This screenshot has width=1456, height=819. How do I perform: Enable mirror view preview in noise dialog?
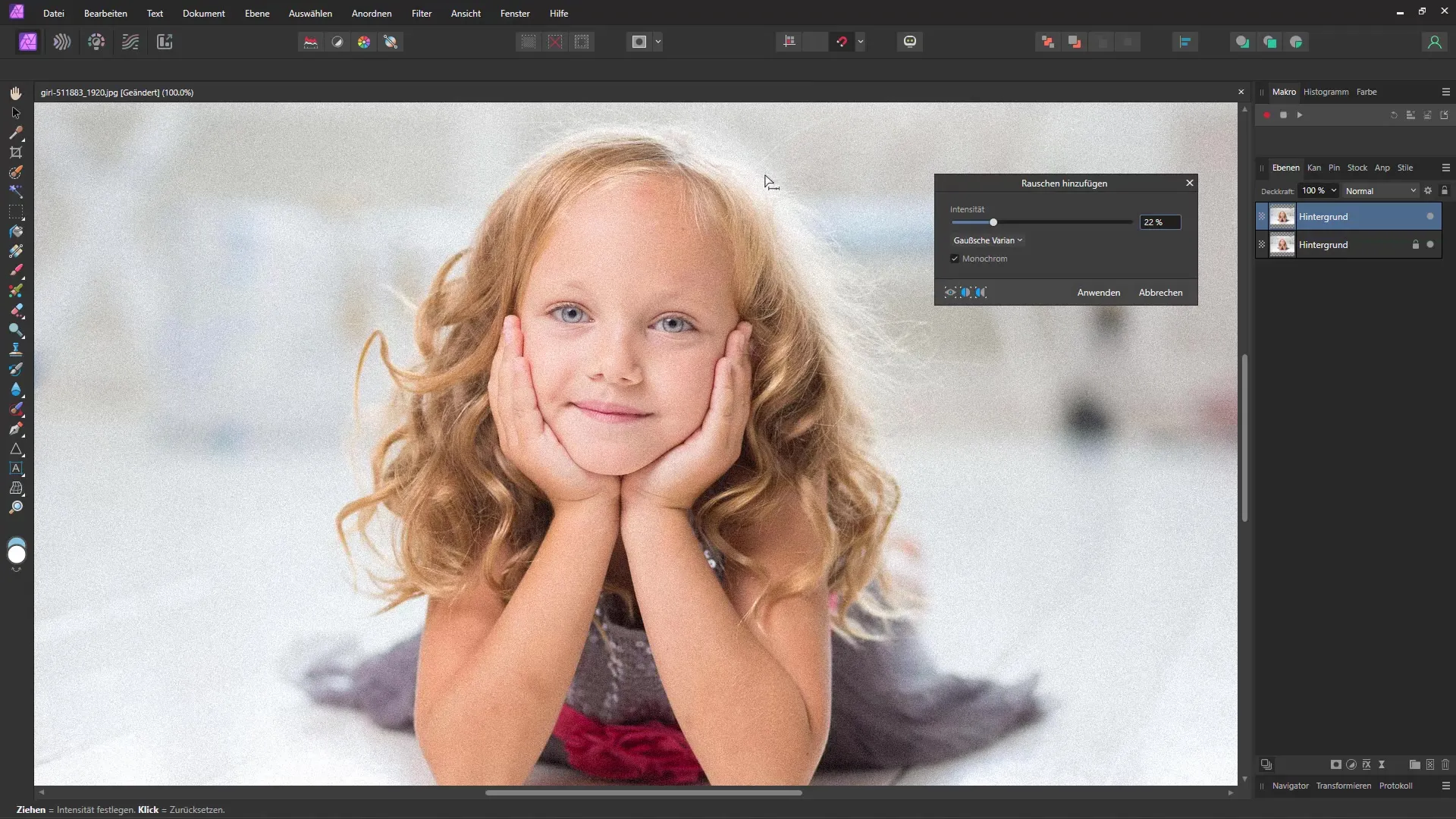[981, 293]
